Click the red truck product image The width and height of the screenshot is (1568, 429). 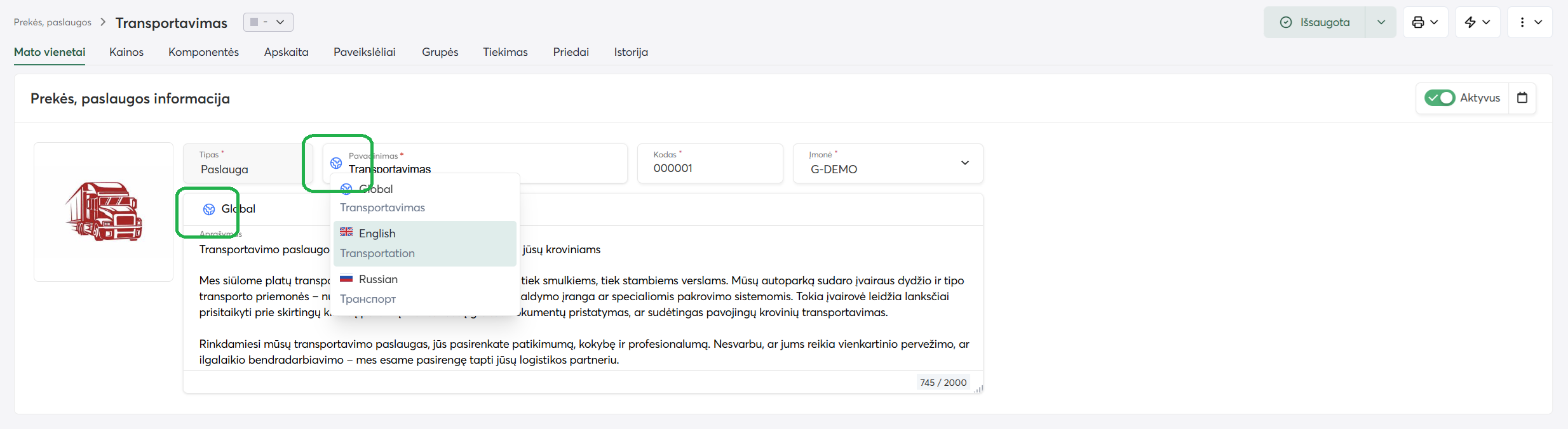tap(104, 211)
